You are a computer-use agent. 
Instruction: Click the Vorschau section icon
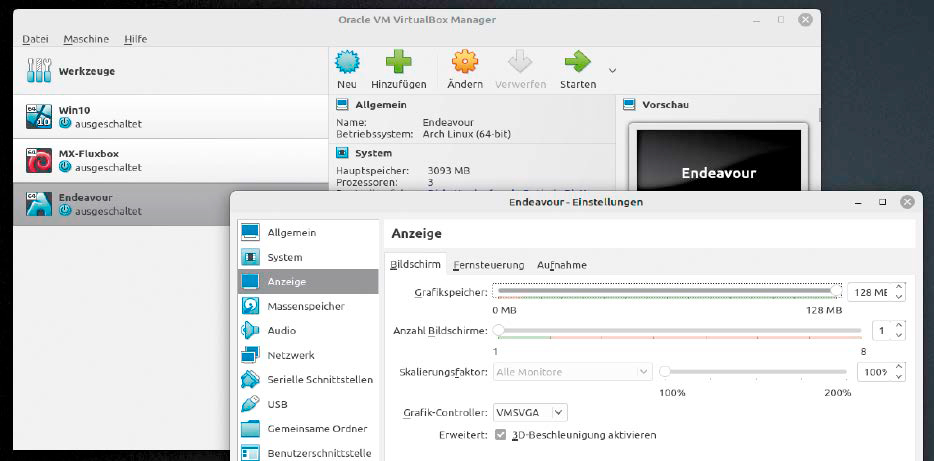point(628,105)
